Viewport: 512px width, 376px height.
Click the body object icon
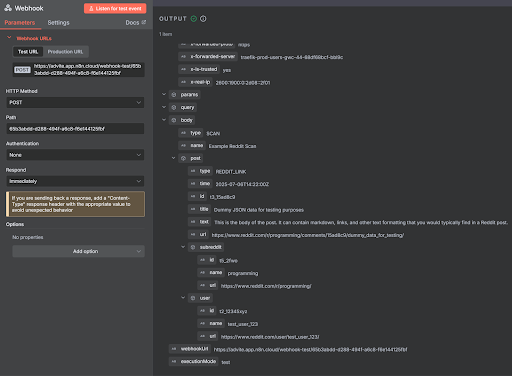click(174, 120)
